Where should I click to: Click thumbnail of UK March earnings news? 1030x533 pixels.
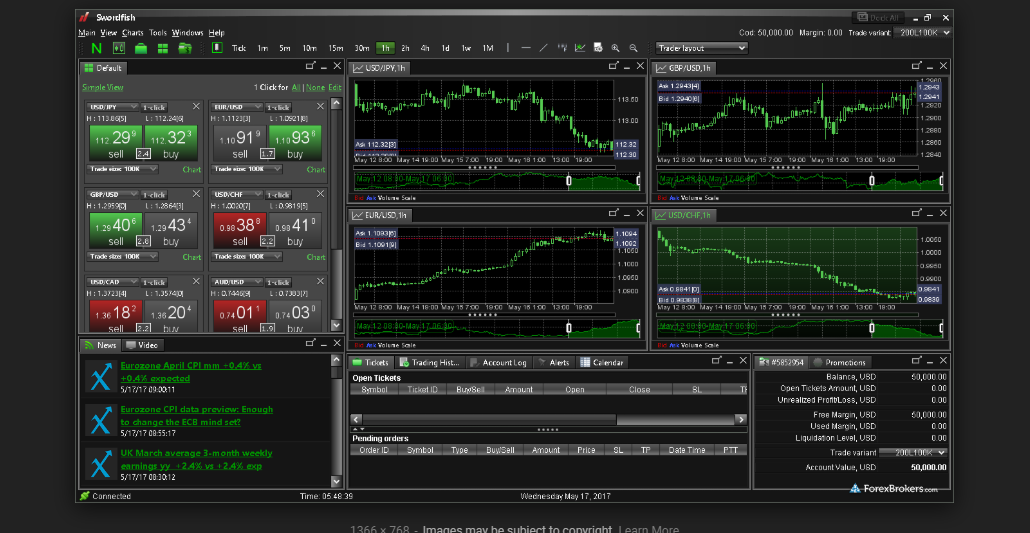click(101, 464)
